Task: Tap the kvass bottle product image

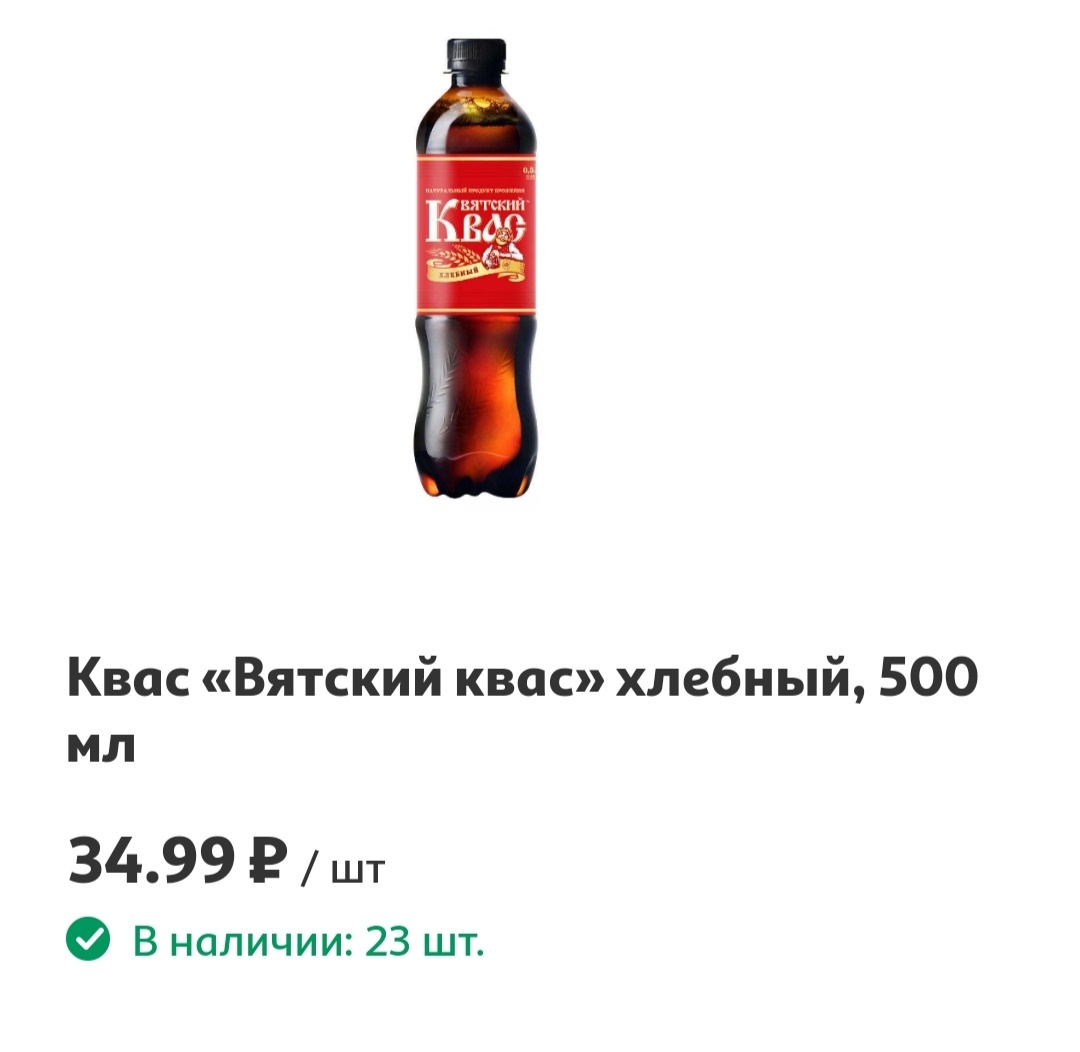Action: click(477, 269)
